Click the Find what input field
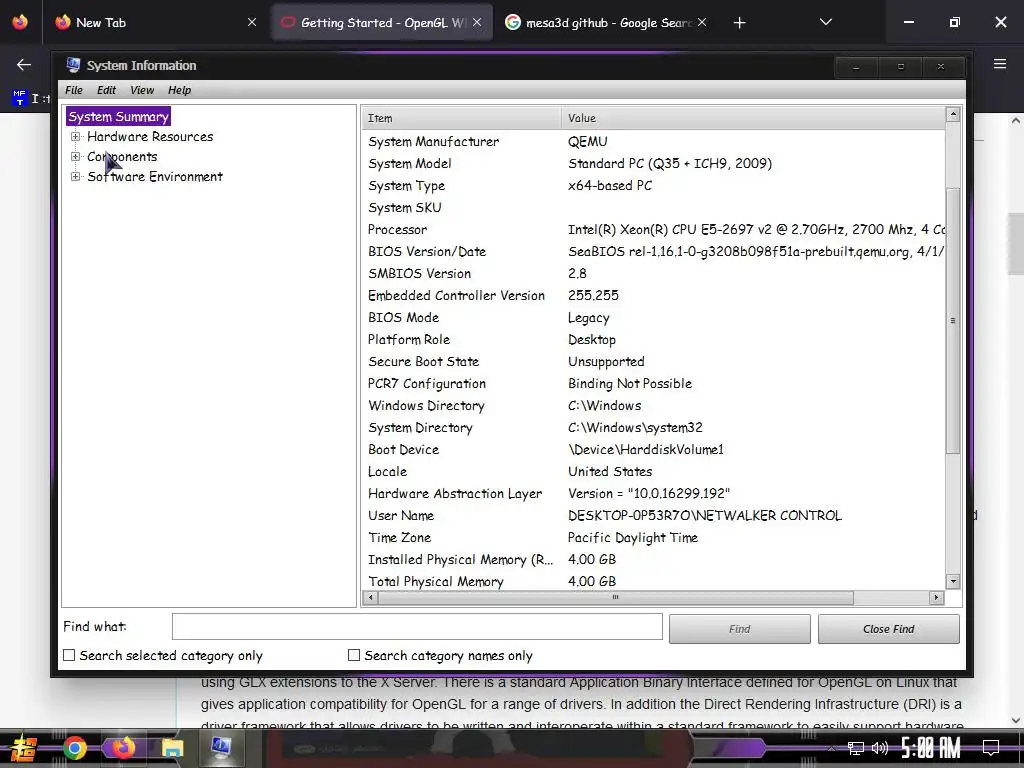 click(x=417, y=627)
